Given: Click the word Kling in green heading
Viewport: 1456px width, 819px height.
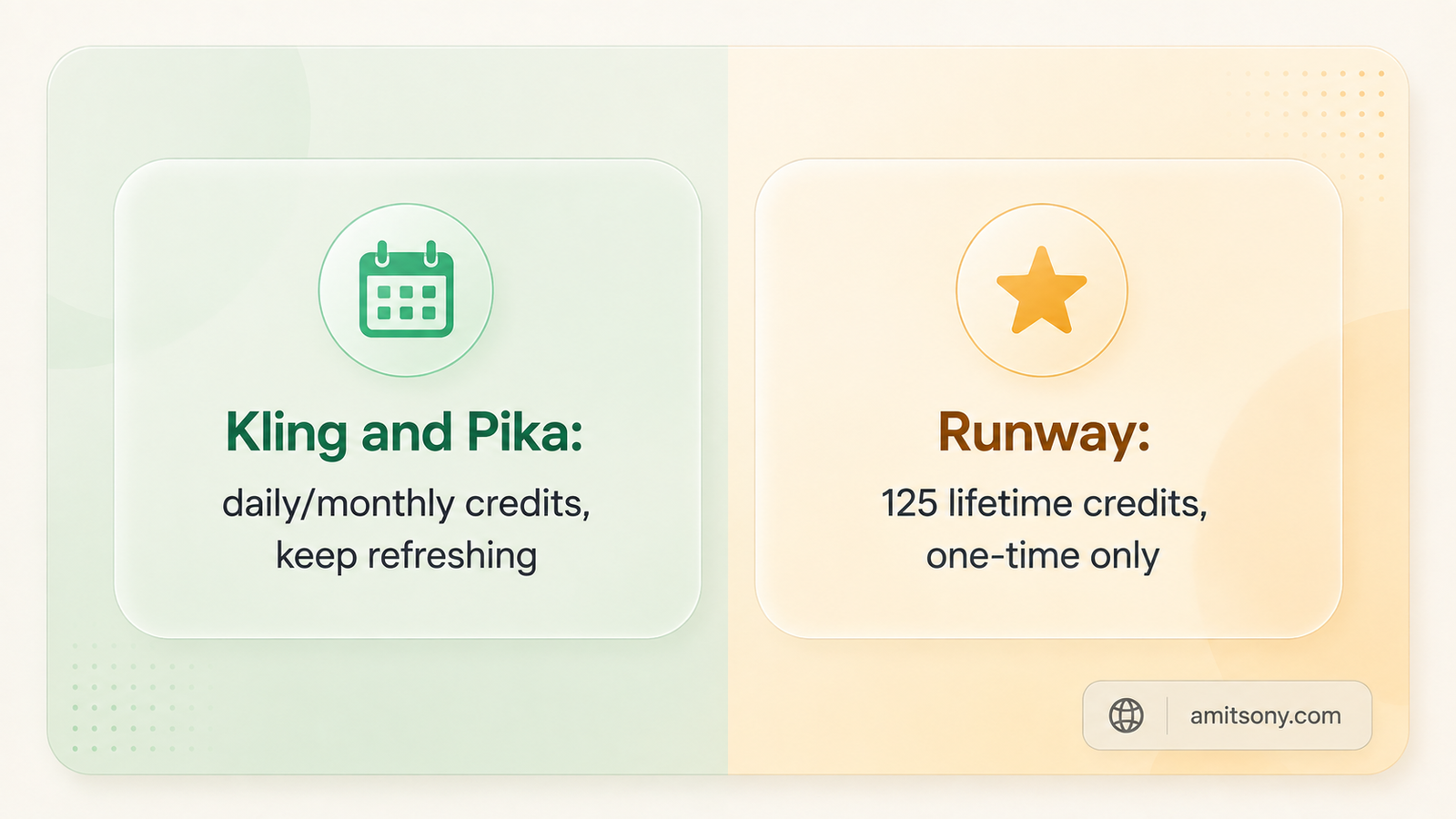Looking at the screenshot, I should 287,433.
